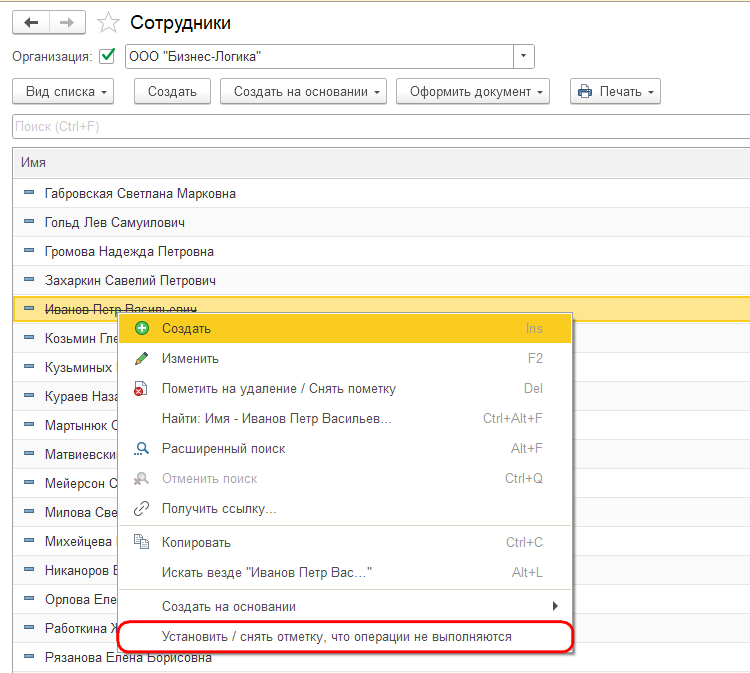Click the Поиск (Ctrl+F) search field
This screenshot has width=750, height=673.
tap(381, 126)
